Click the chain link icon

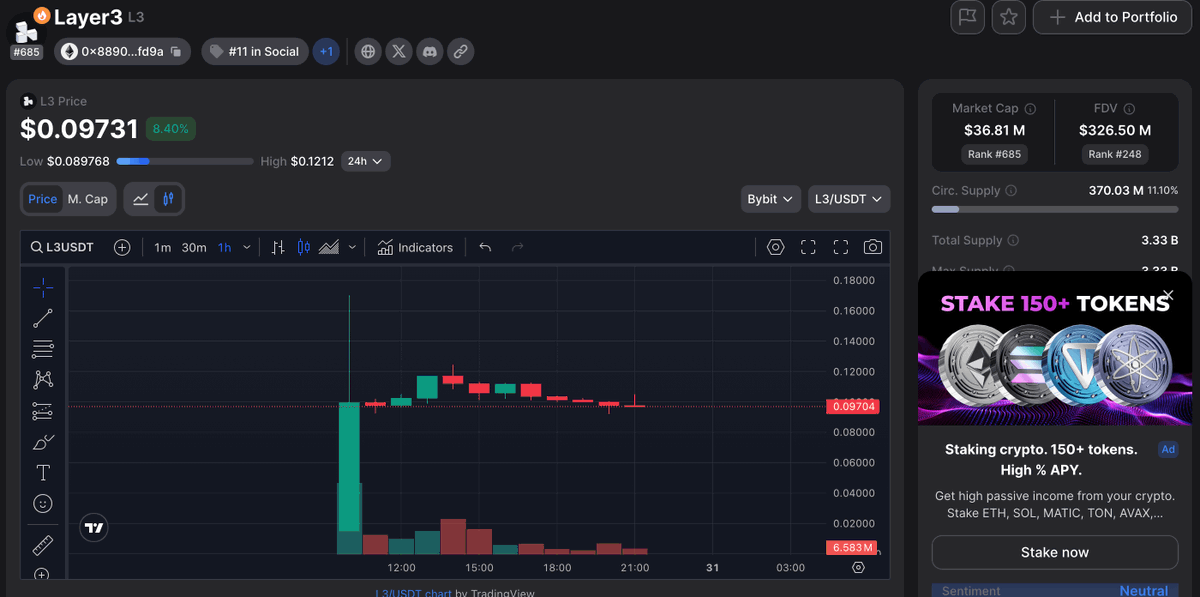(x=460, y=51)
